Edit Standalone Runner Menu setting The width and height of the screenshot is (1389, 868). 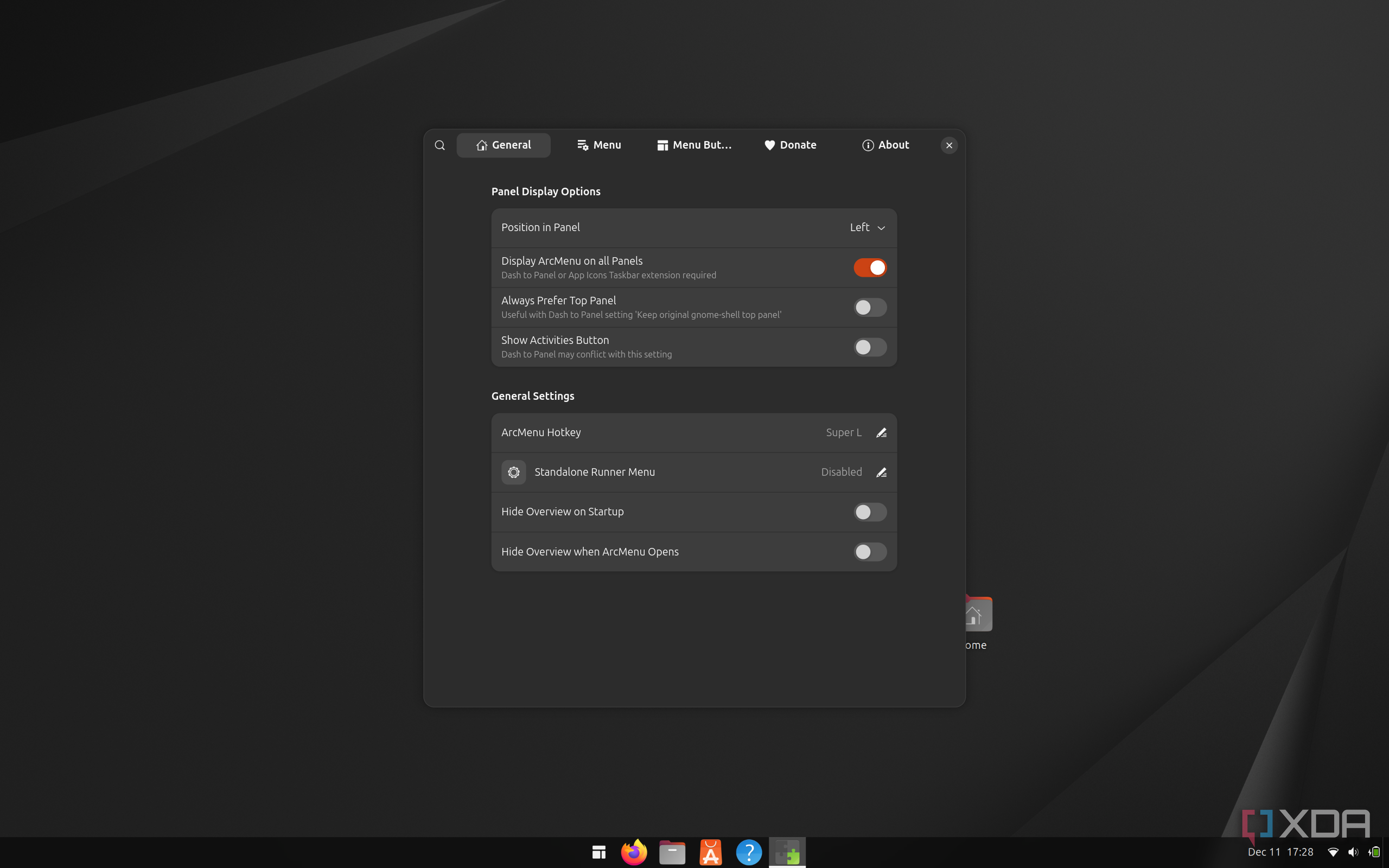tap(881, 472)
